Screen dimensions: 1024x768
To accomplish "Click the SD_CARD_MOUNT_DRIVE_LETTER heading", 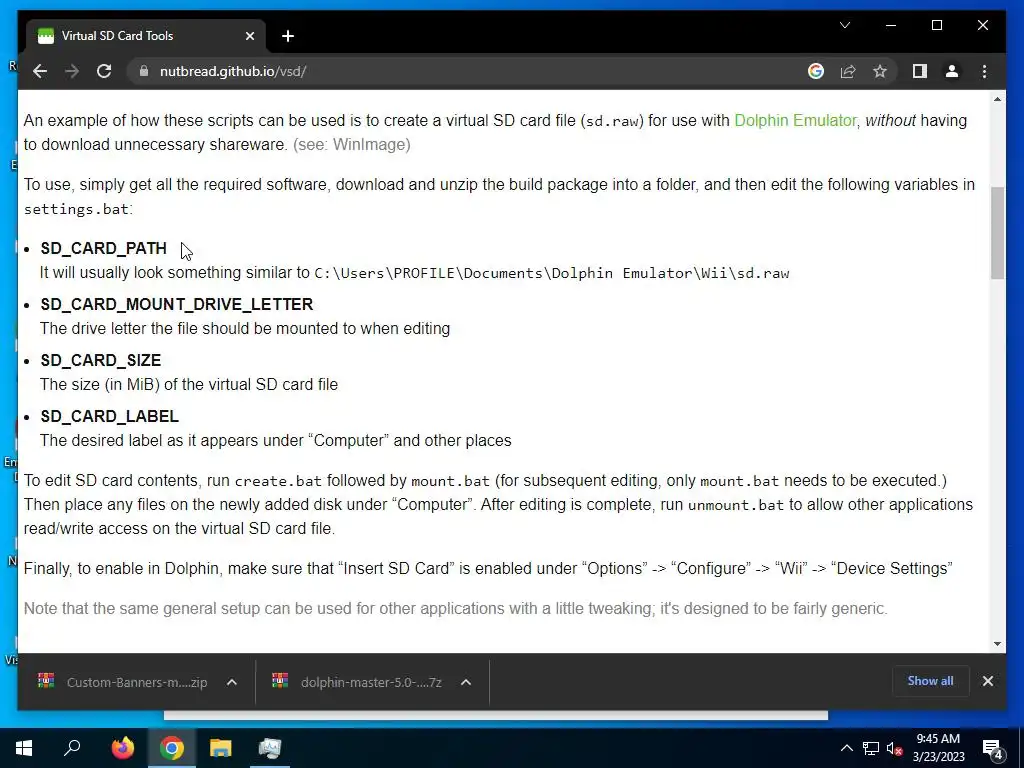I will tap(177, 304).
